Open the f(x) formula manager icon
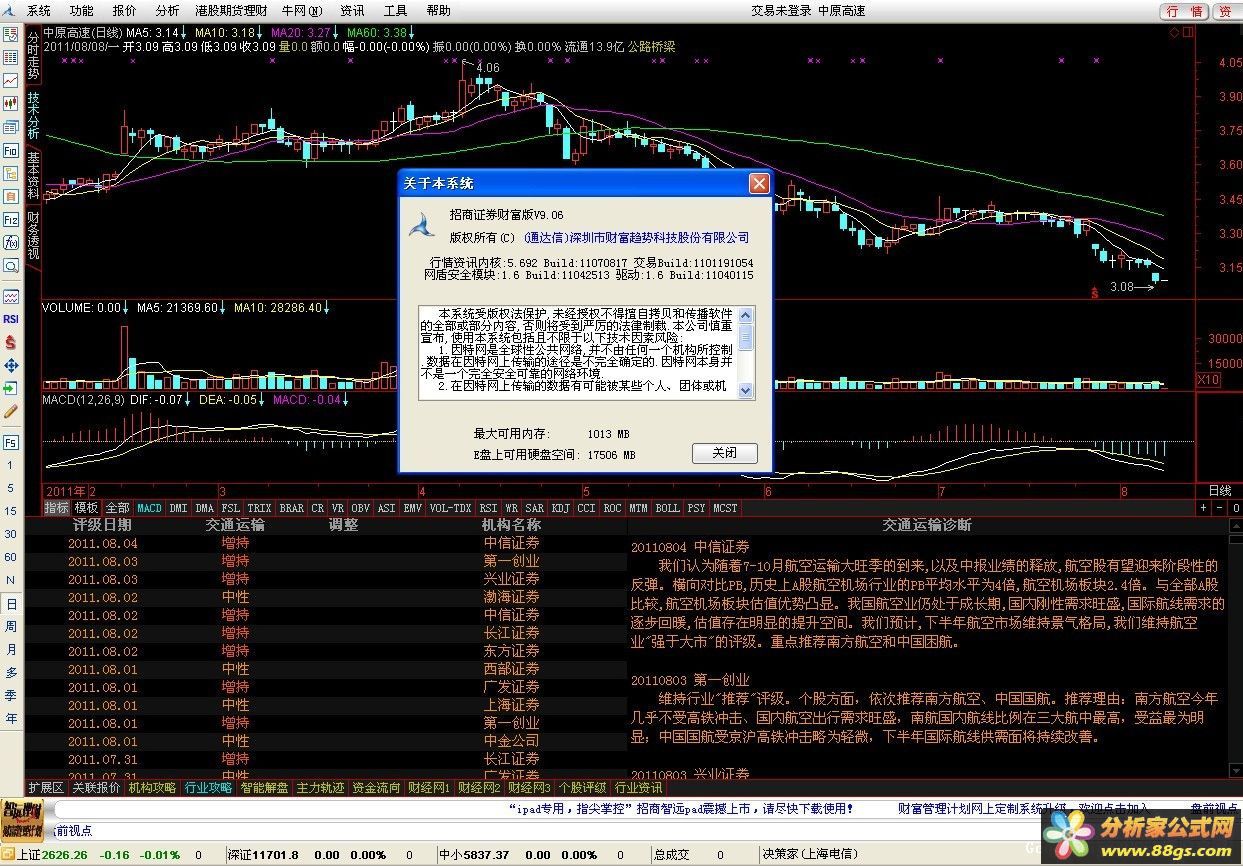 pos(11,243)
